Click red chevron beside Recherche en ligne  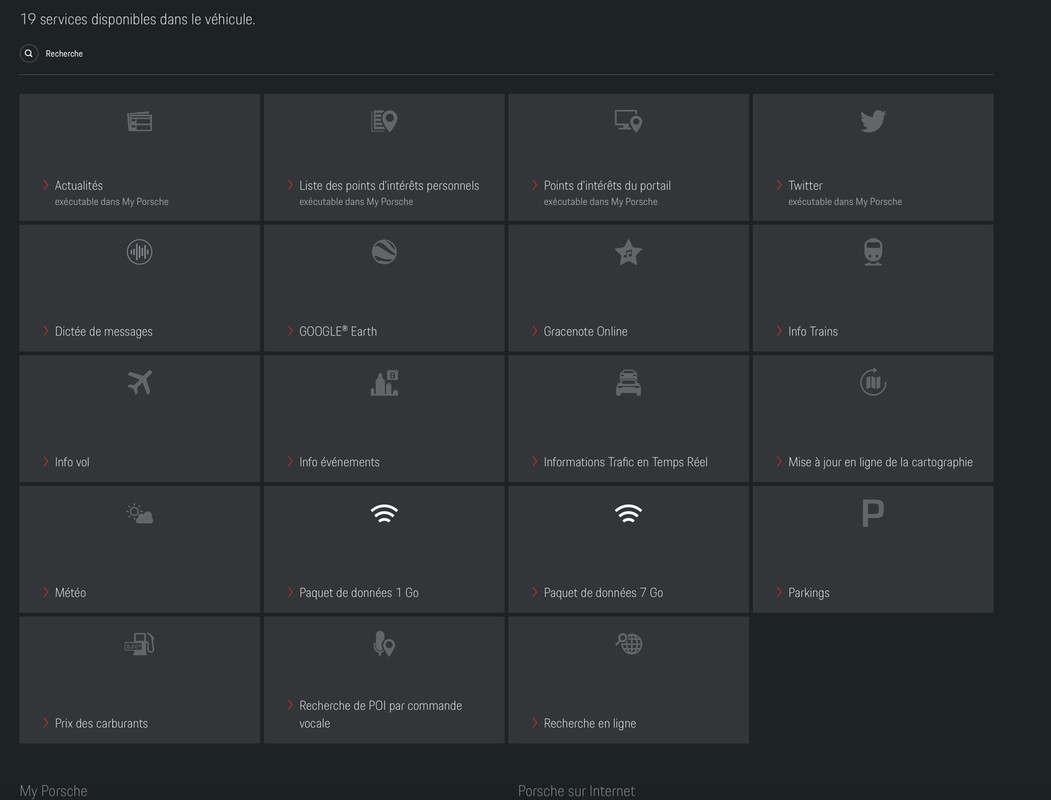tap(534, 722)
